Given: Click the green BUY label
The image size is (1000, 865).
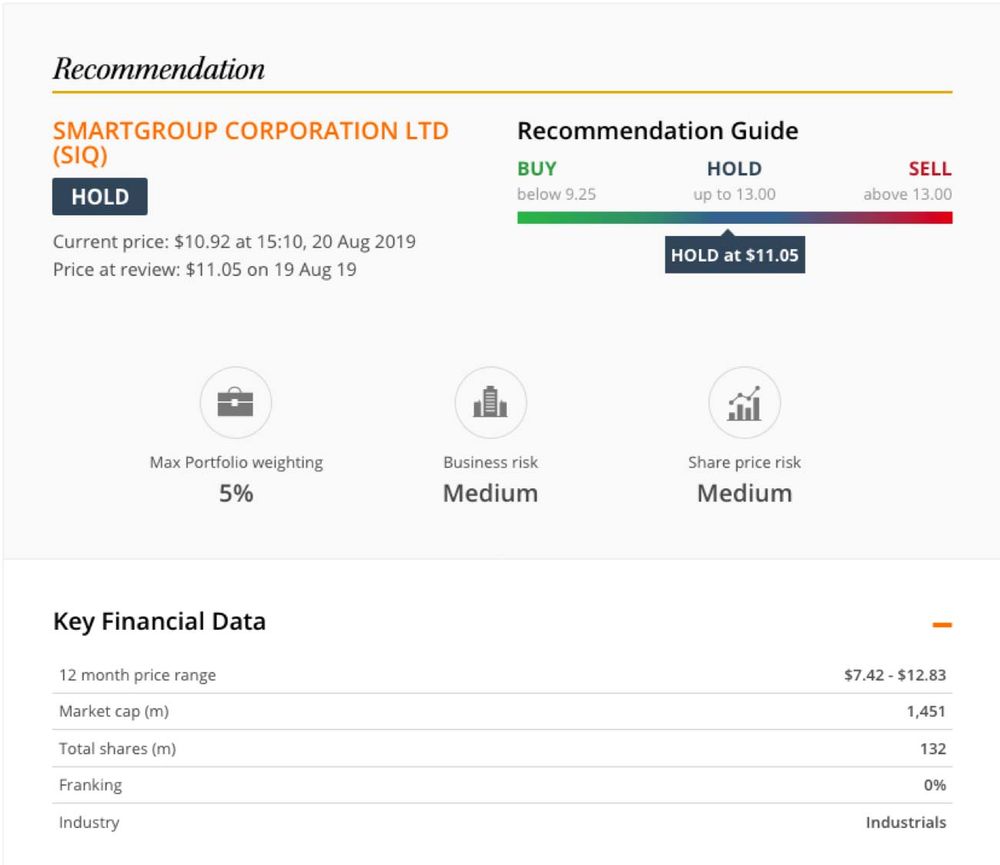Looking at the screenshot, I should coord(537,168).
